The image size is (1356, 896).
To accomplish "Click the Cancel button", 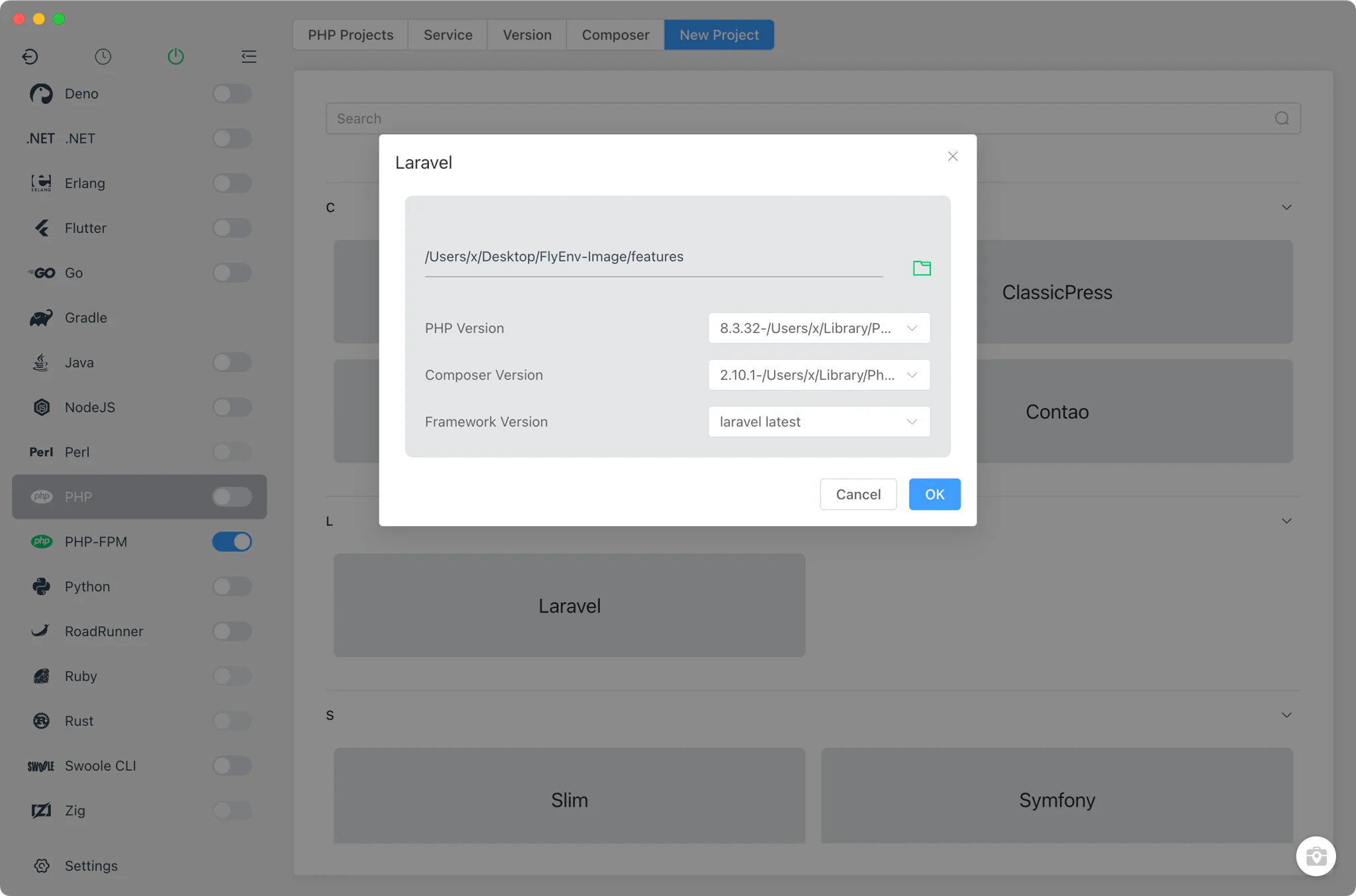I will (x=858, y=494).
